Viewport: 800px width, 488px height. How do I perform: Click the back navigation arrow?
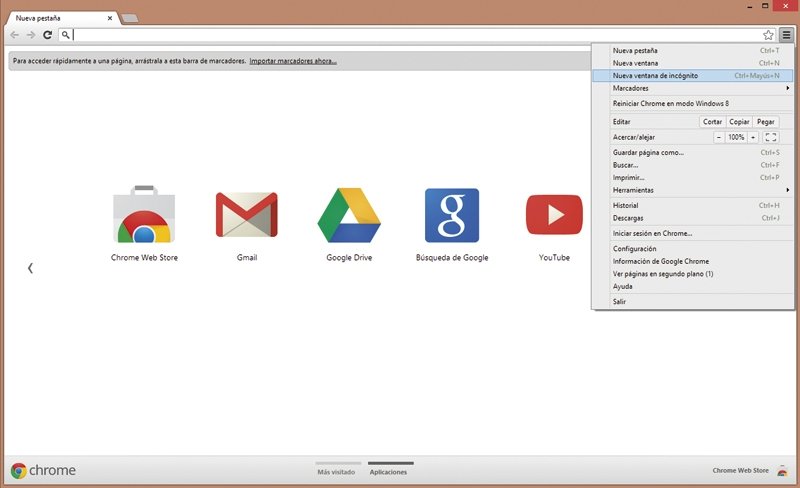(14, 35)
